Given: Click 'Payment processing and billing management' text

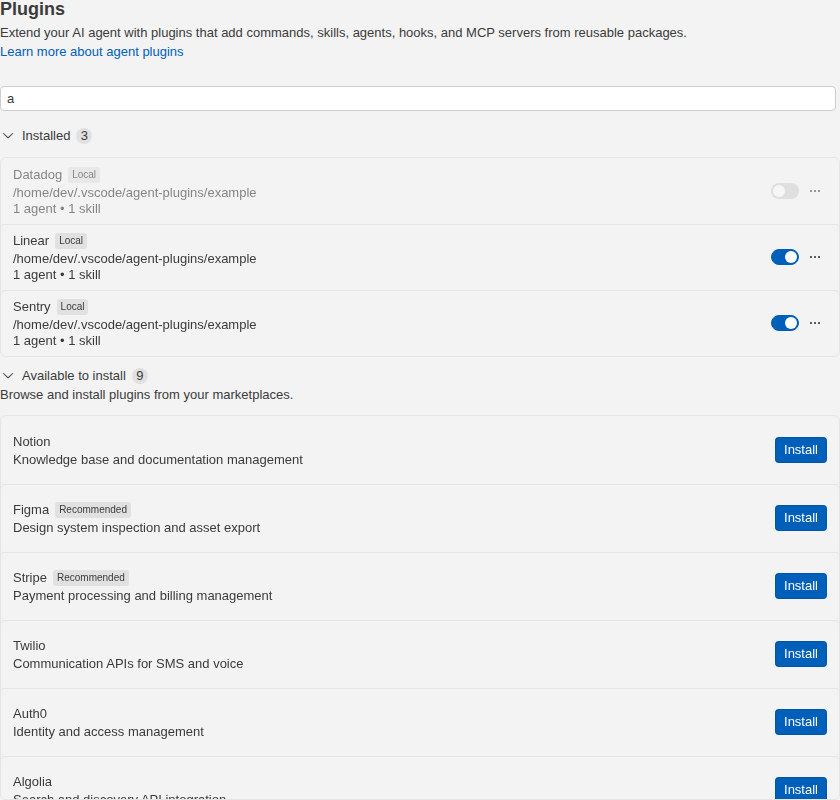Looking at the screenshot, I should tap(142, 596).
